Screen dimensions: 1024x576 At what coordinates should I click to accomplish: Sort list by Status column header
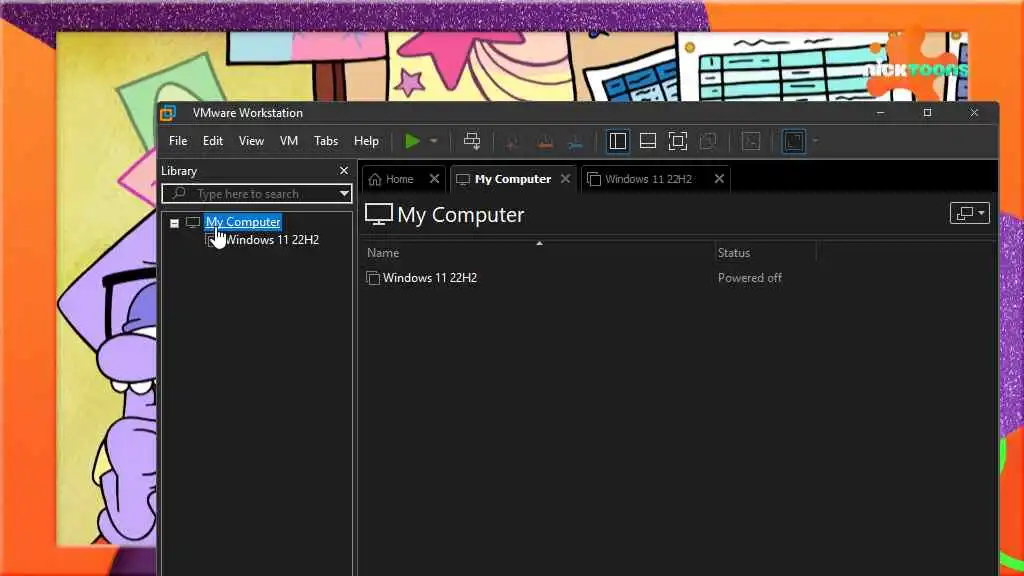(x=733, y=253)
